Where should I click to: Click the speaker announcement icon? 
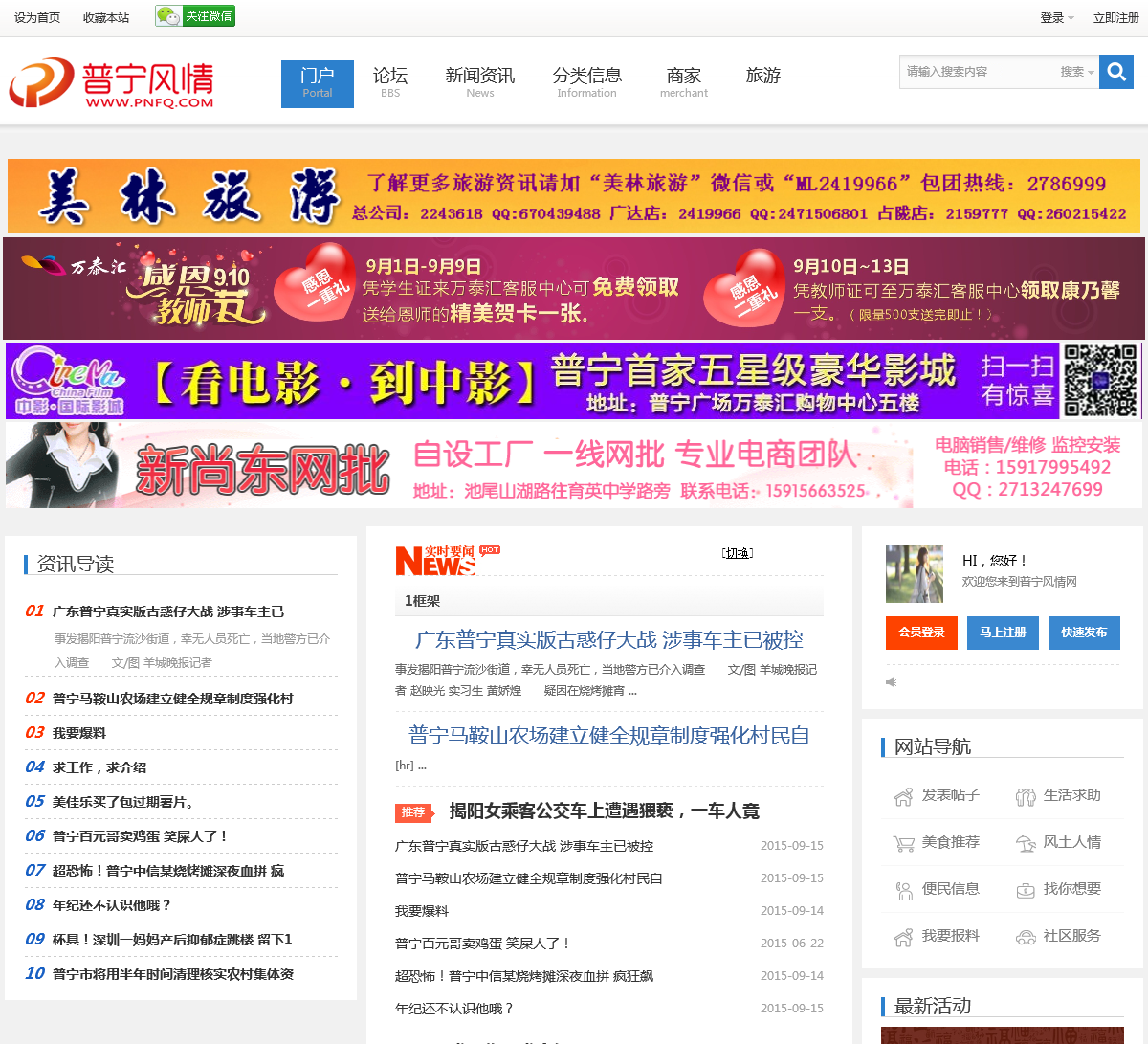pos(891,682)
